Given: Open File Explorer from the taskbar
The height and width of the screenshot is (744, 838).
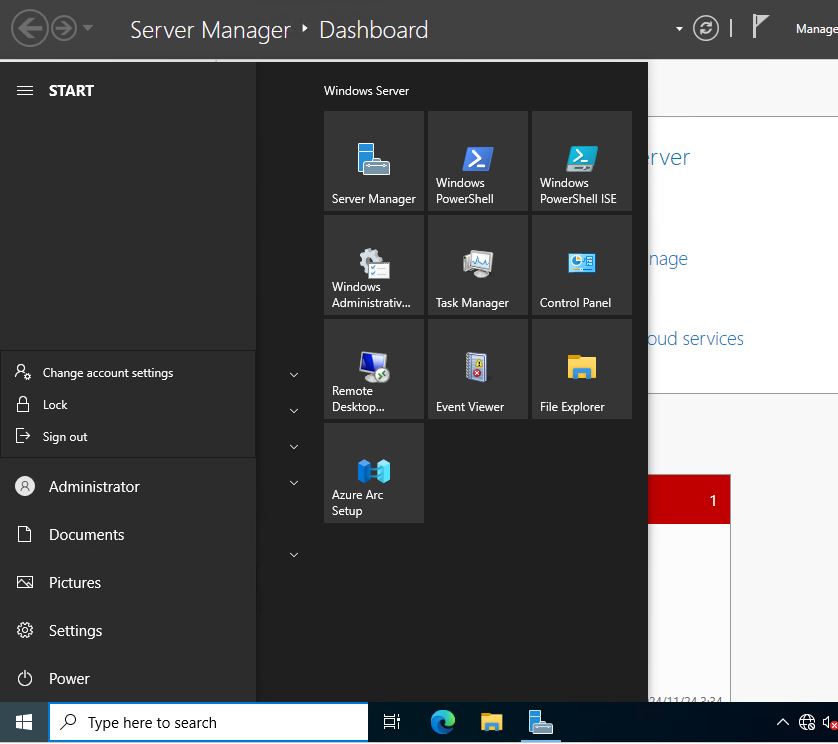Looking at the screenshot, I should [x=491, y=723].
